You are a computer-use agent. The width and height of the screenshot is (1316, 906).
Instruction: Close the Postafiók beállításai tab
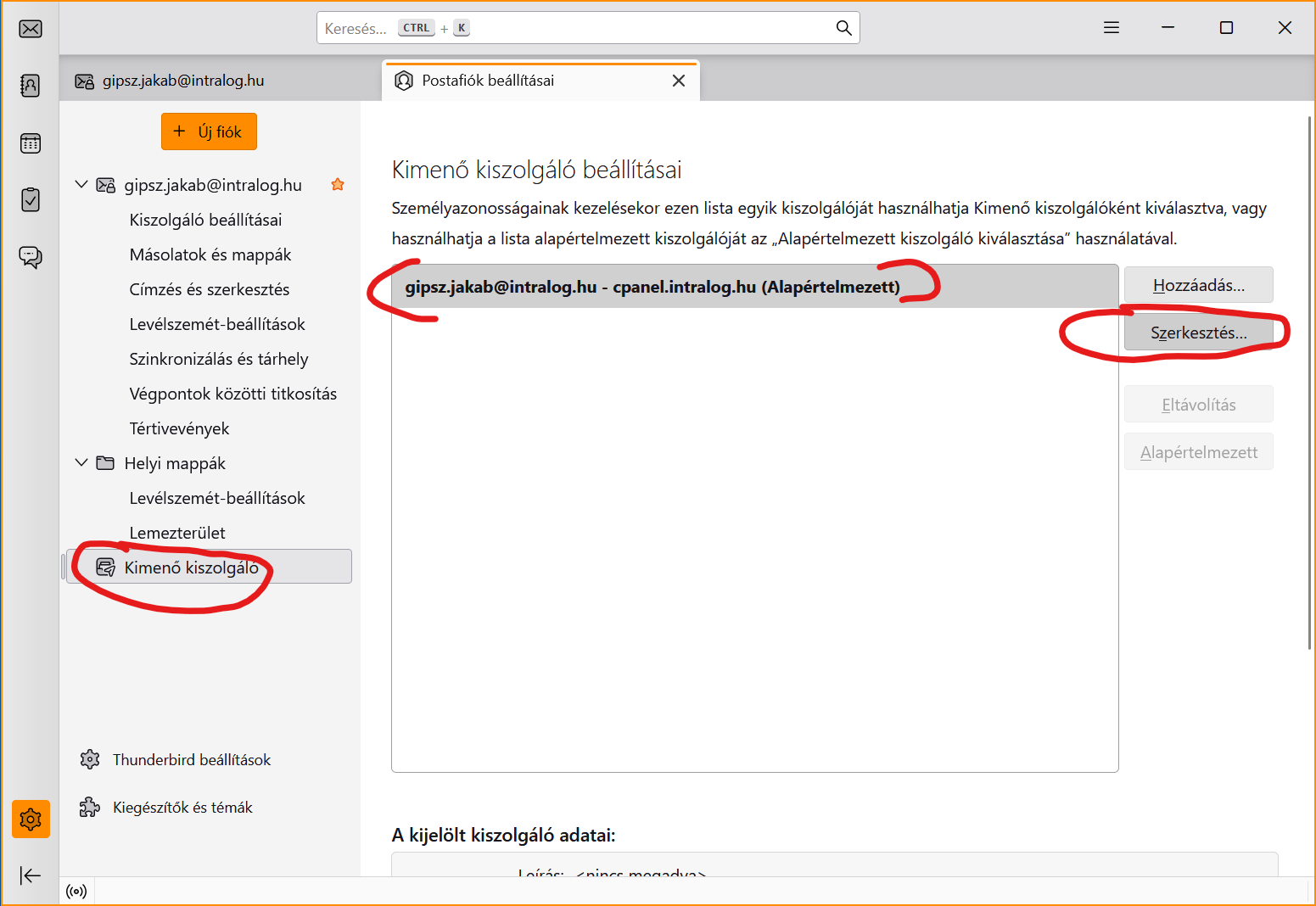[679, 81]
